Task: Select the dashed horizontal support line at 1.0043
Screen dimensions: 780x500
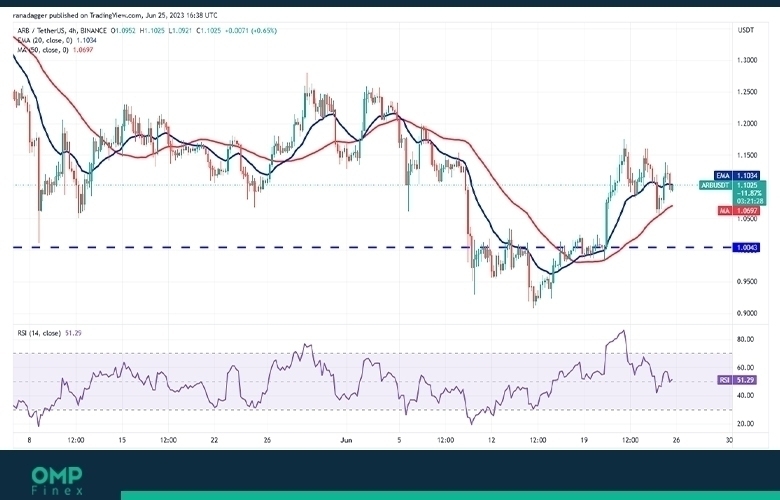Action: pyautogui.click(x=372, y=247)
